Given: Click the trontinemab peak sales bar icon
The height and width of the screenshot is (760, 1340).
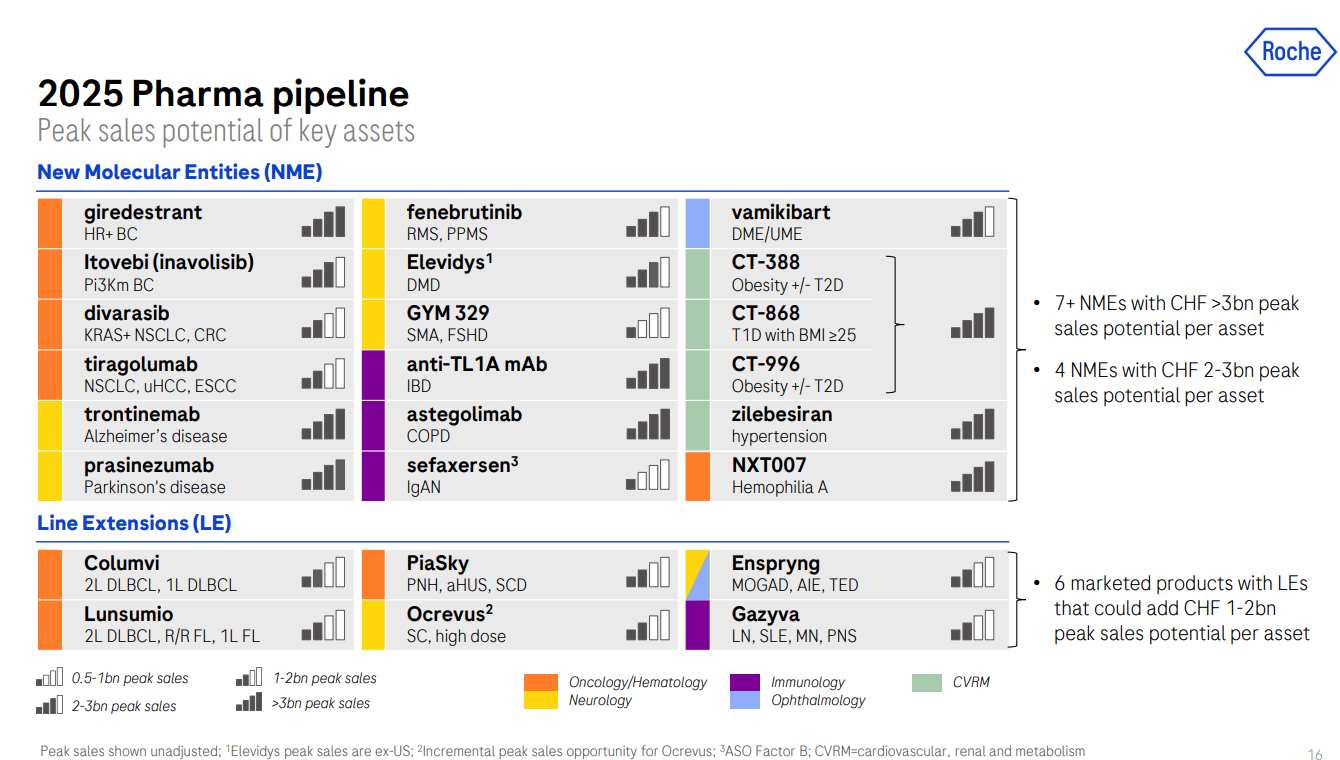Looking at the screenshot, I should (323, 424).
